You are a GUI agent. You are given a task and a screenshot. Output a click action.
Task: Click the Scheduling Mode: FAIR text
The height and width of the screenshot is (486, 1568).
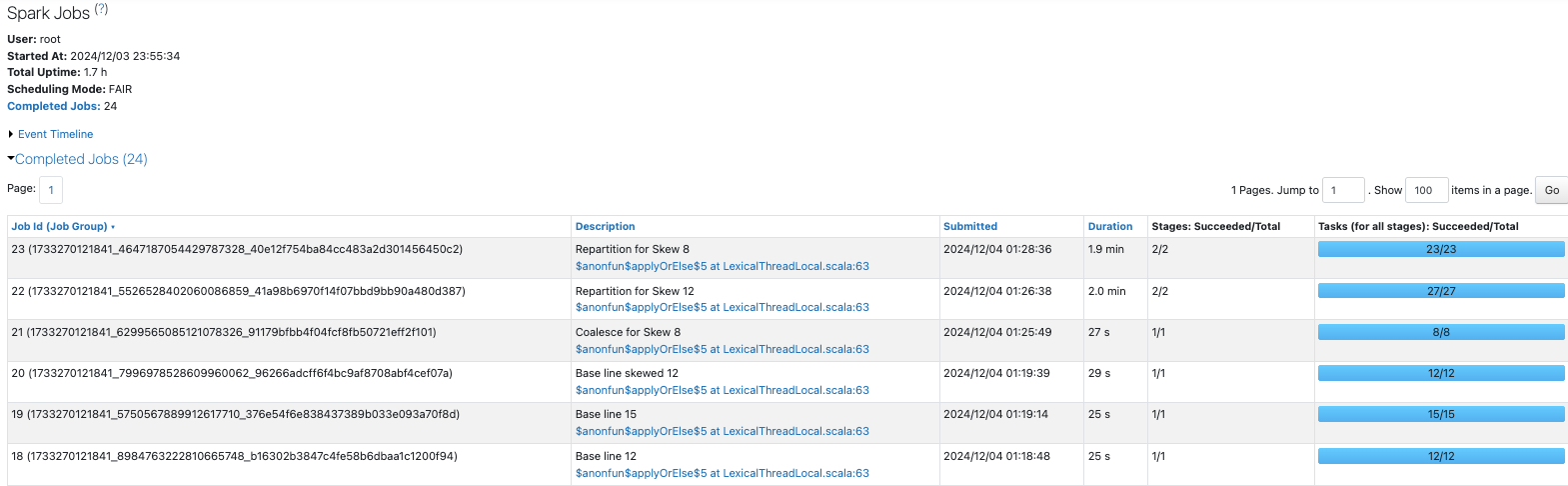(69, 89)
